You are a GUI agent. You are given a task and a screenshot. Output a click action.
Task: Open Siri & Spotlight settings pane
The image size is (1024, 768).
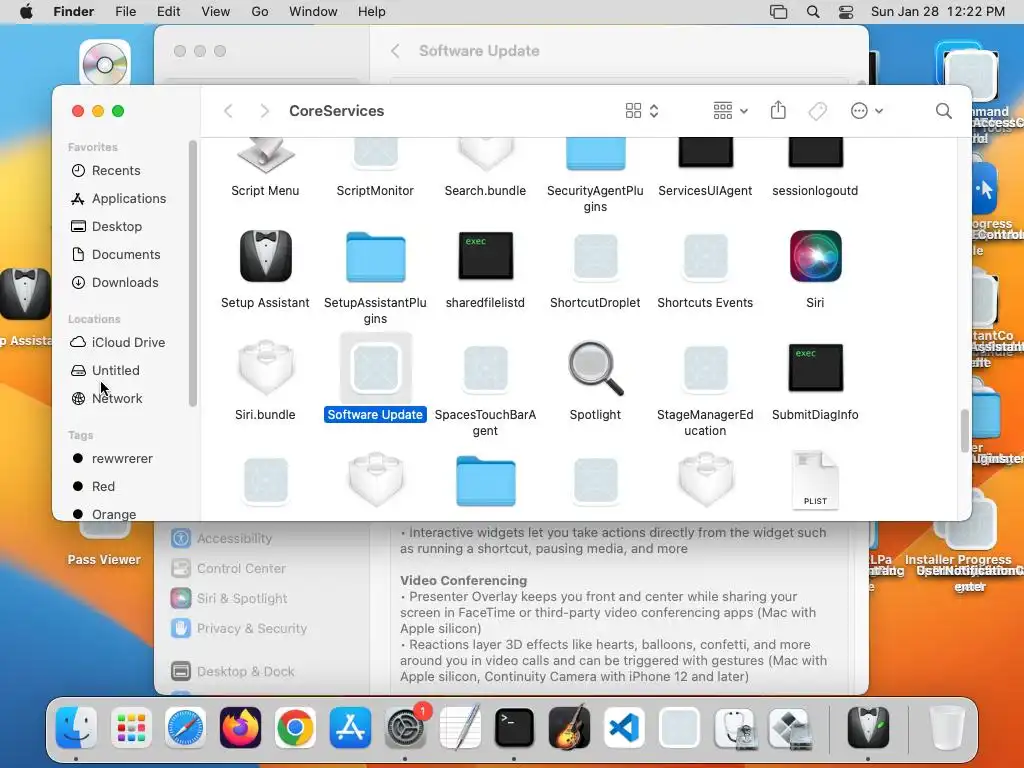point(229,598)
